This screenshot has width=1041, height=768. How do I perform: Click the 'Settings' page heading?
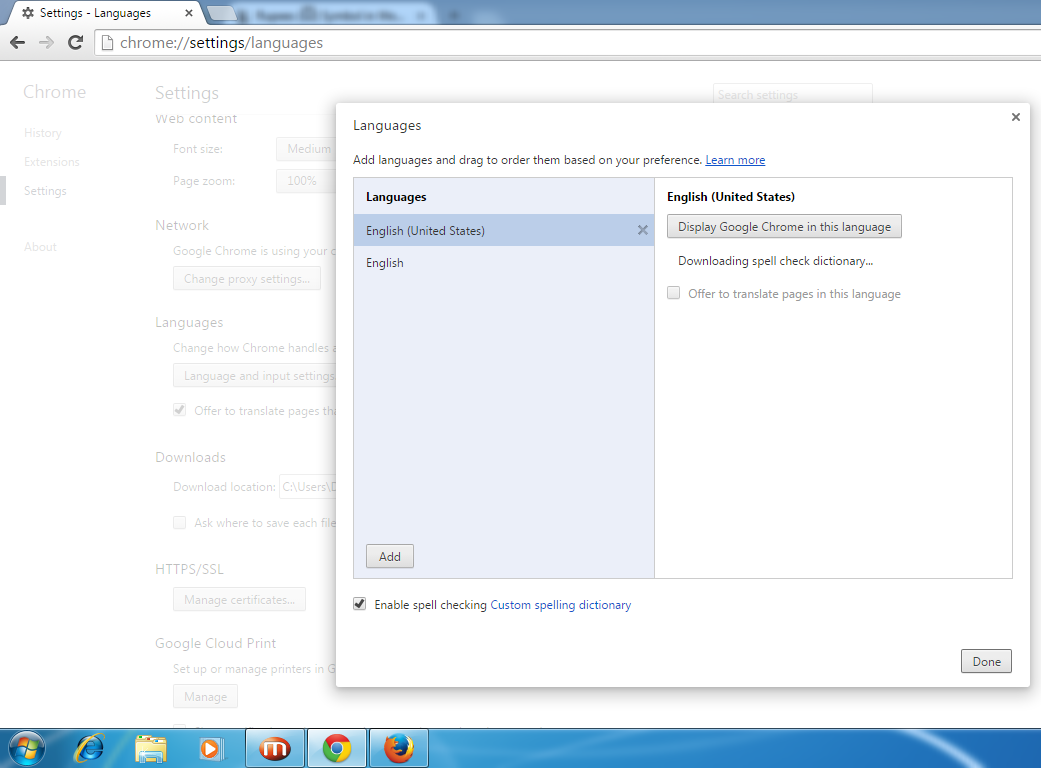[187, 93]
